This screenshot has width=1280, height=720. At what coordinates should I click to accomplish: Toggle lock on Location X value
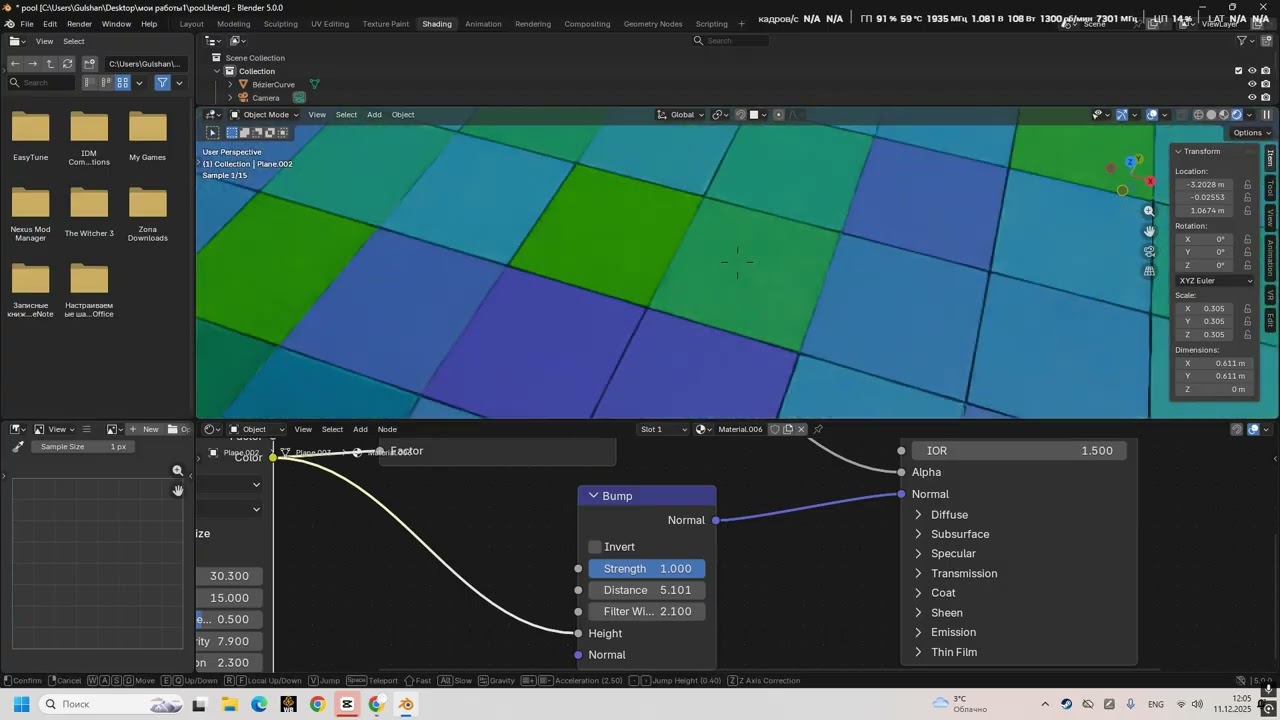click(x=1247, y=185)
